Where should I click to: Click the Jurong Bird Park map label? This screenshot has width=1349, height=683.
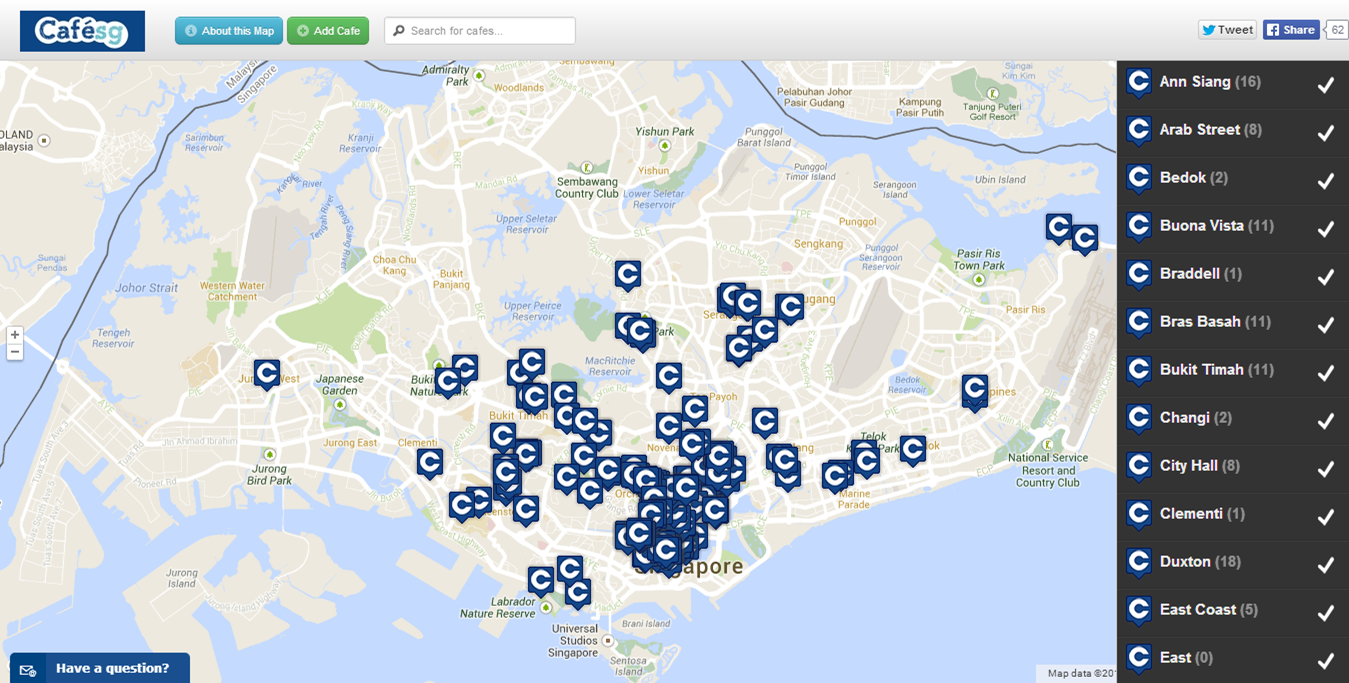coord(269,474)
